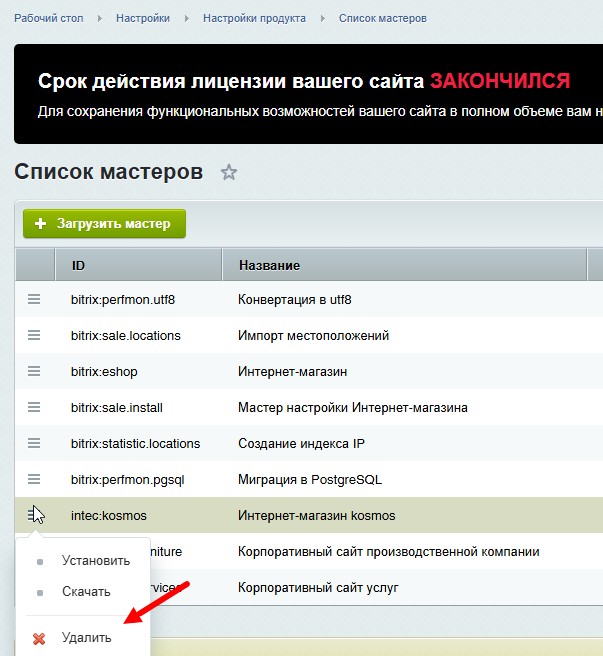603x656 pixels.
Task: Open row menu for bitrix:perfmon.pgsql
Action: click(x=34, y=479)
